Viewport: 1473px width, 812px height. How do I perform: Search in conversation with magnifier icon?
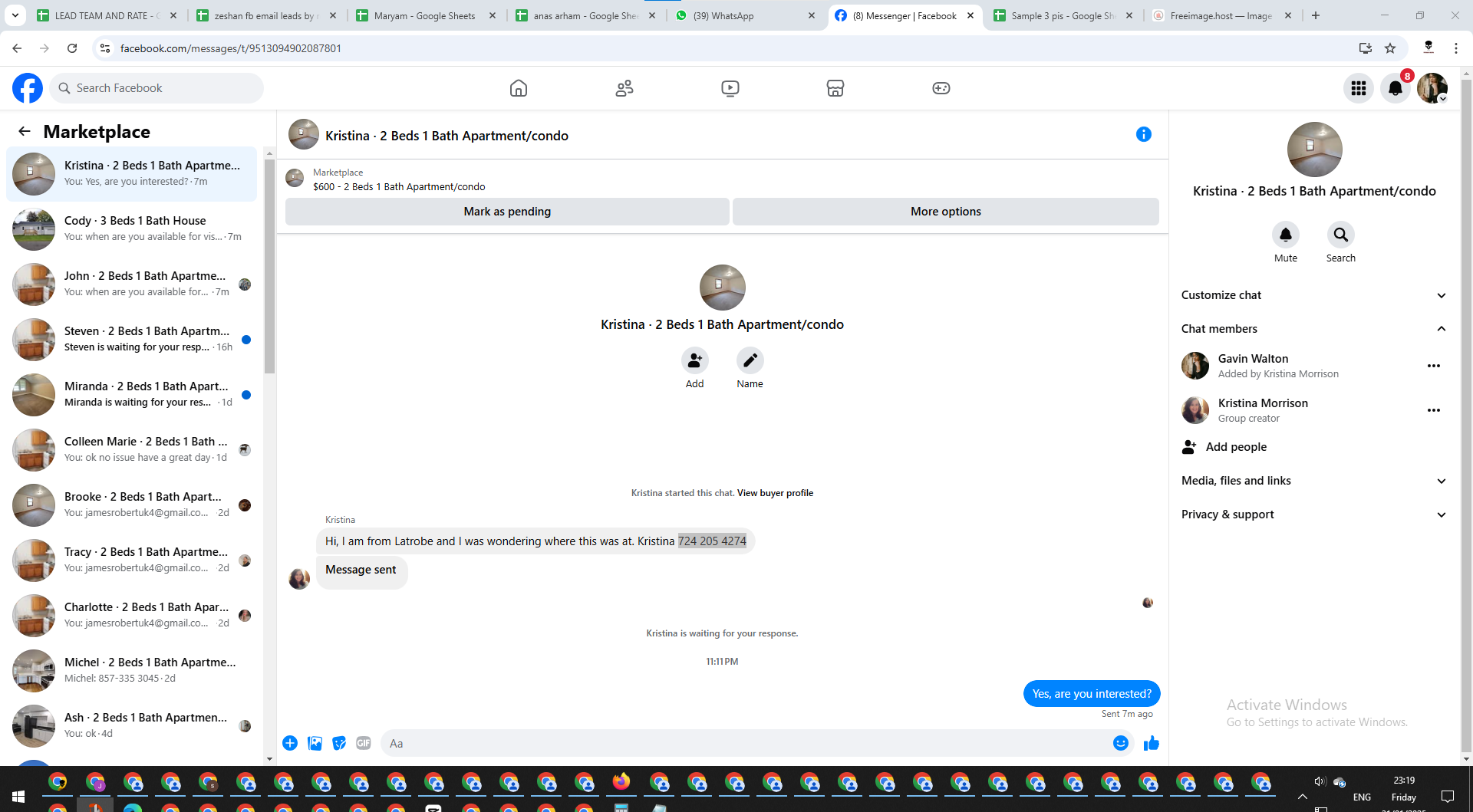[x=1340, y=235]
